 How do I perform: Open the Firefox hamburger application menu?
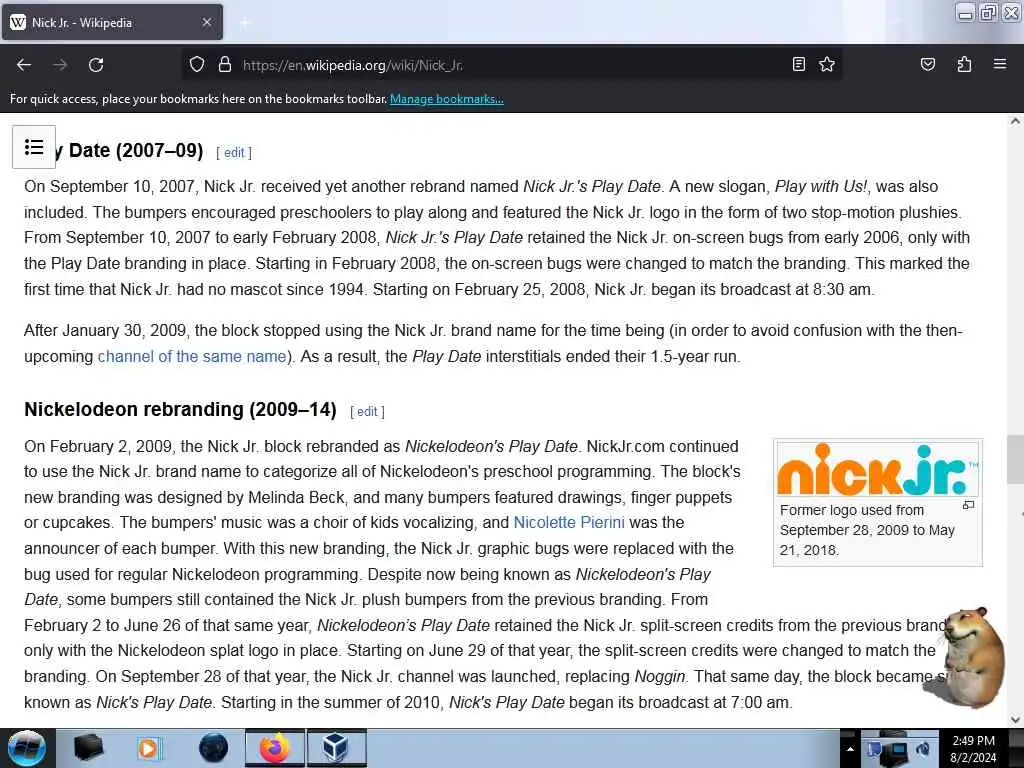coord(1000,64)
